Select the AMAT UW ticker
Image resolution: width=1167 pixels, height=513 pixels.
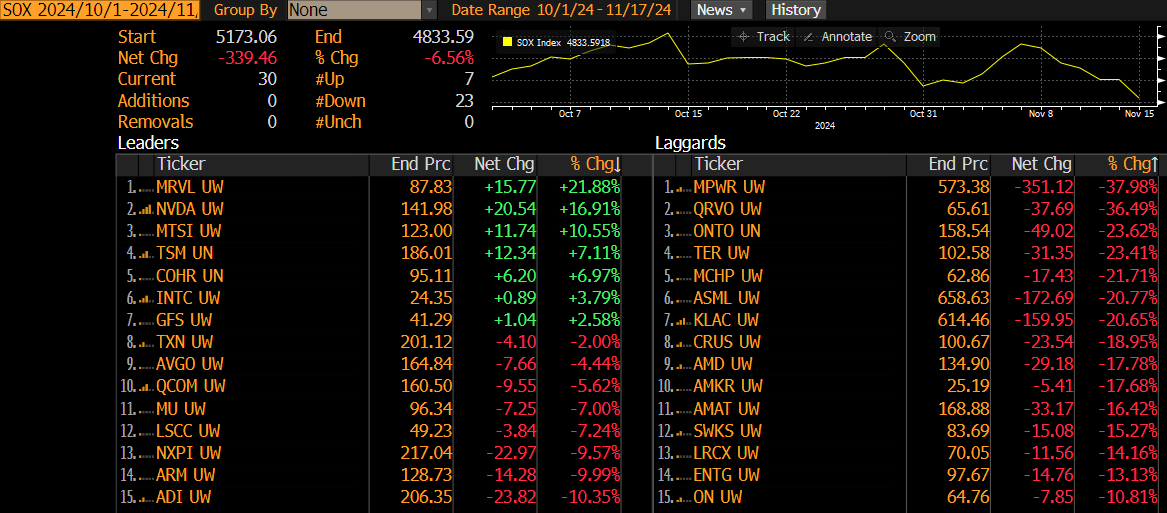[726, 410]
